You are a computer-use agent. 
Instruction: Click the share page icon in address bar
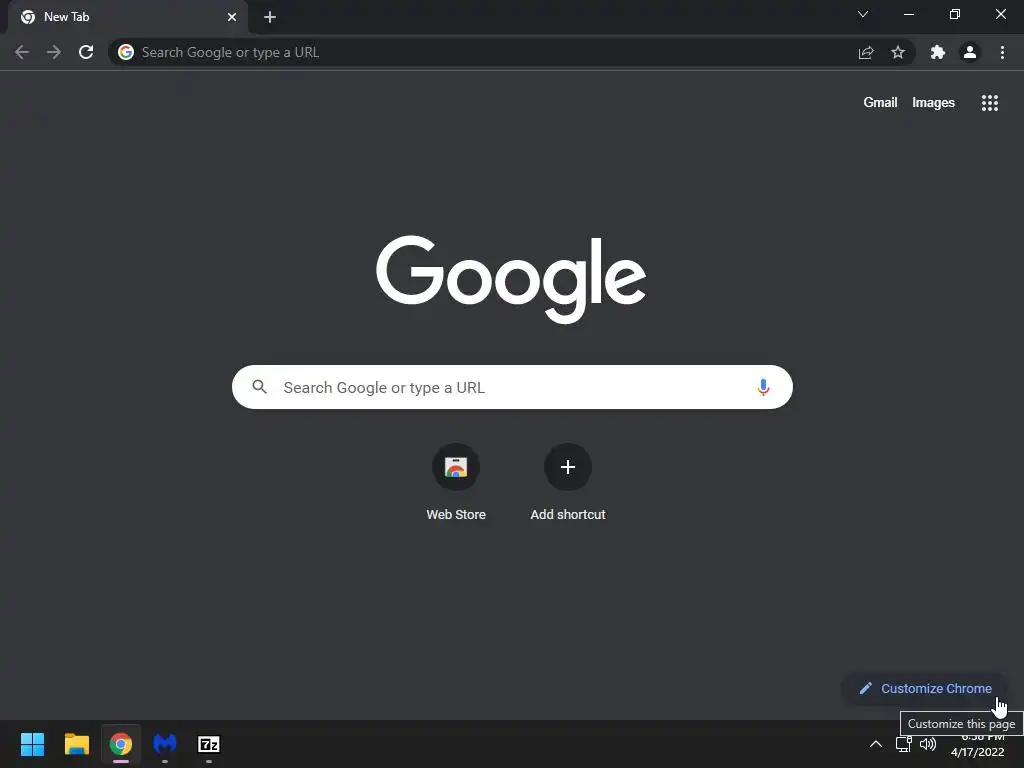pos(866,52)
